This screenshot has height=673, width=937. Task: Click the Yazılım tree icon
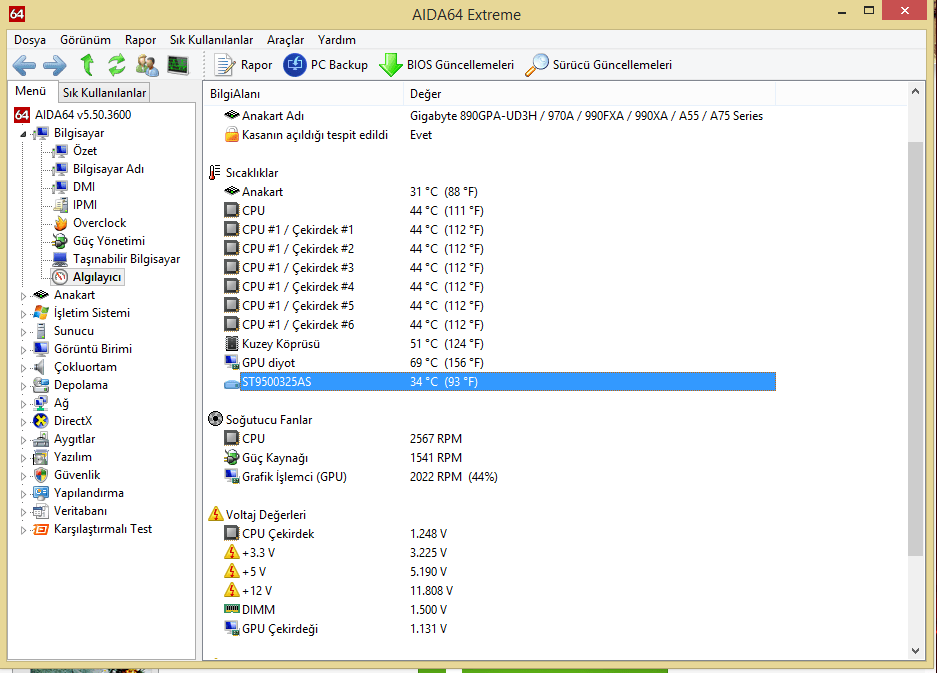(x=41, y=457)
